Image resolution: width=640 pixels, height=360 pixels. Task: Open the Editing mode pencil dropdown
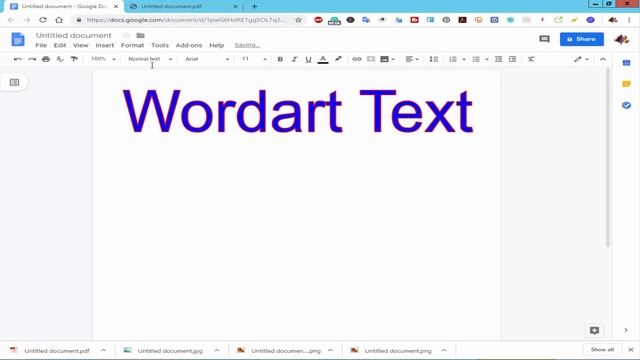coord(581,59)
